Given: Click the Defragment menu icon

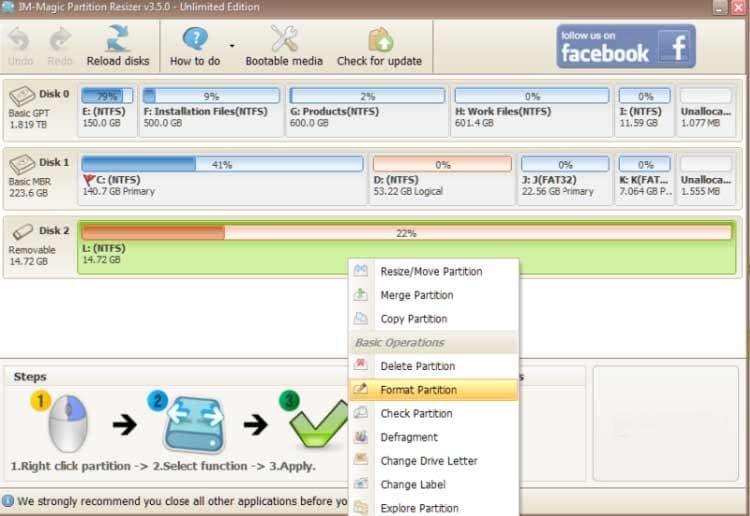Looking at the screenshot, I should click(x=361, y=436).
